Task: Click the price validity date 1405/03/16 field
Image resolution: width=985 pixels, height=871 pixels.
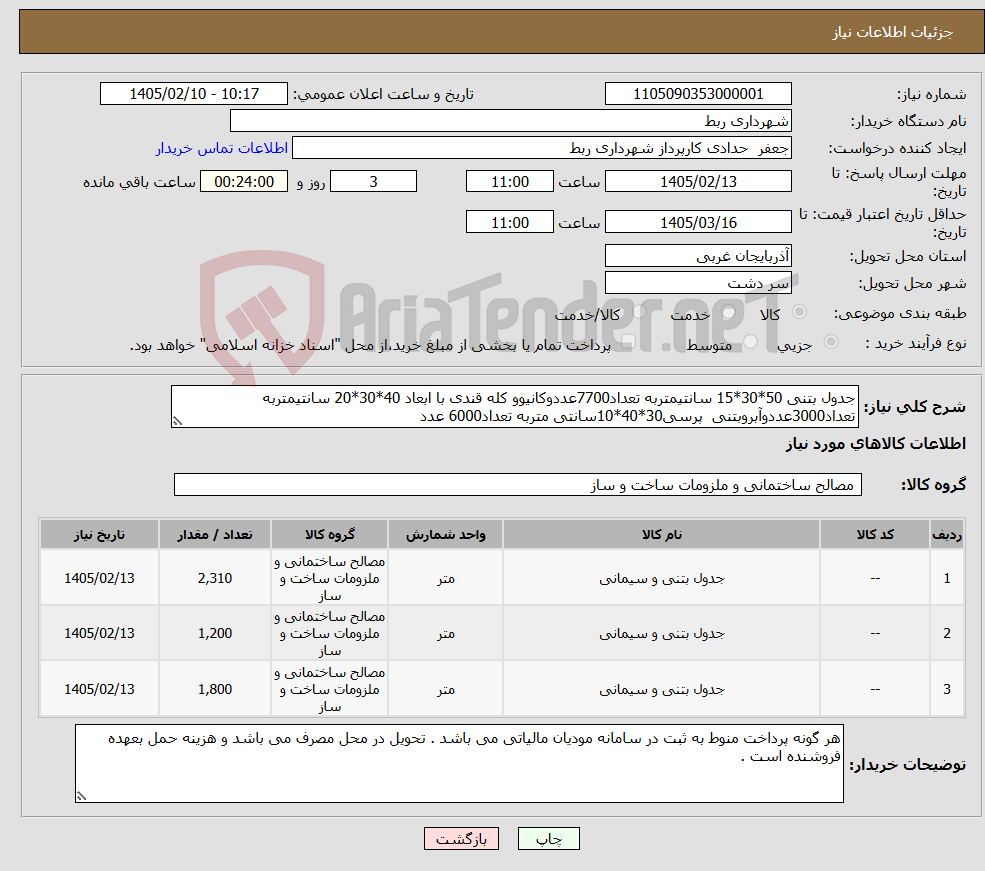Action: [698, 222]
